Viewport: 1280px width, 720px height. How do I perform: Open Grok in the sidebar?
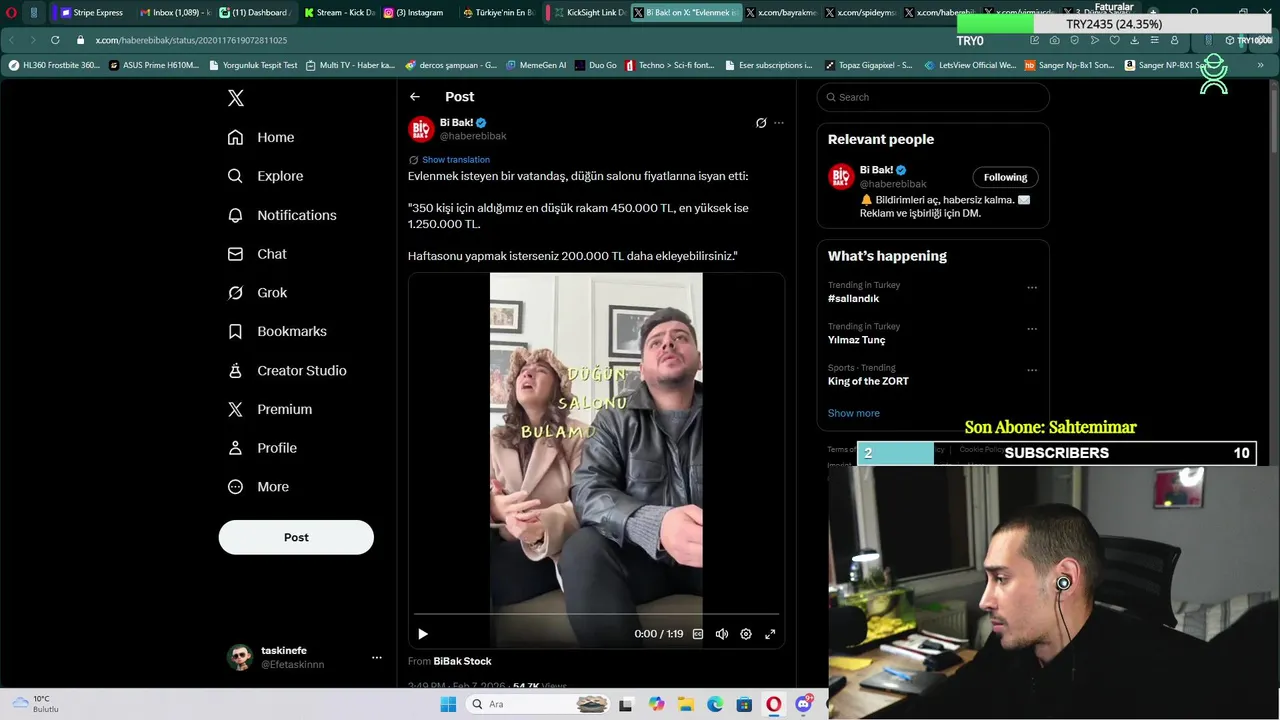(257, 293)
